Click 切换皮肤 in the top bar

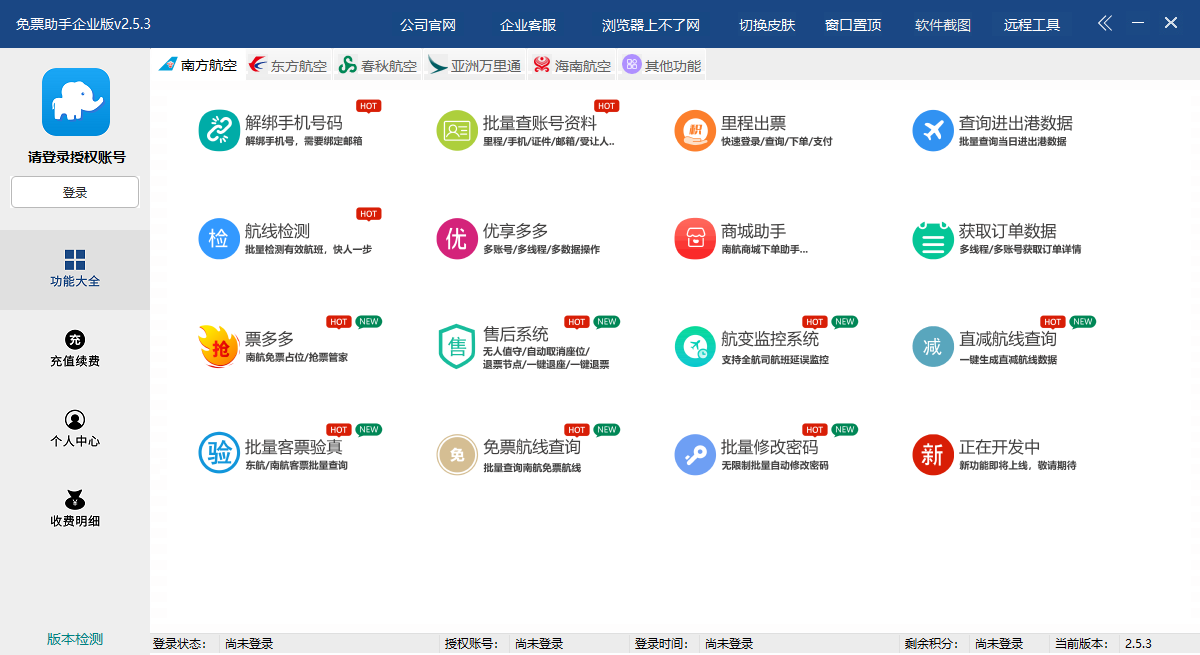pos(767,25)
